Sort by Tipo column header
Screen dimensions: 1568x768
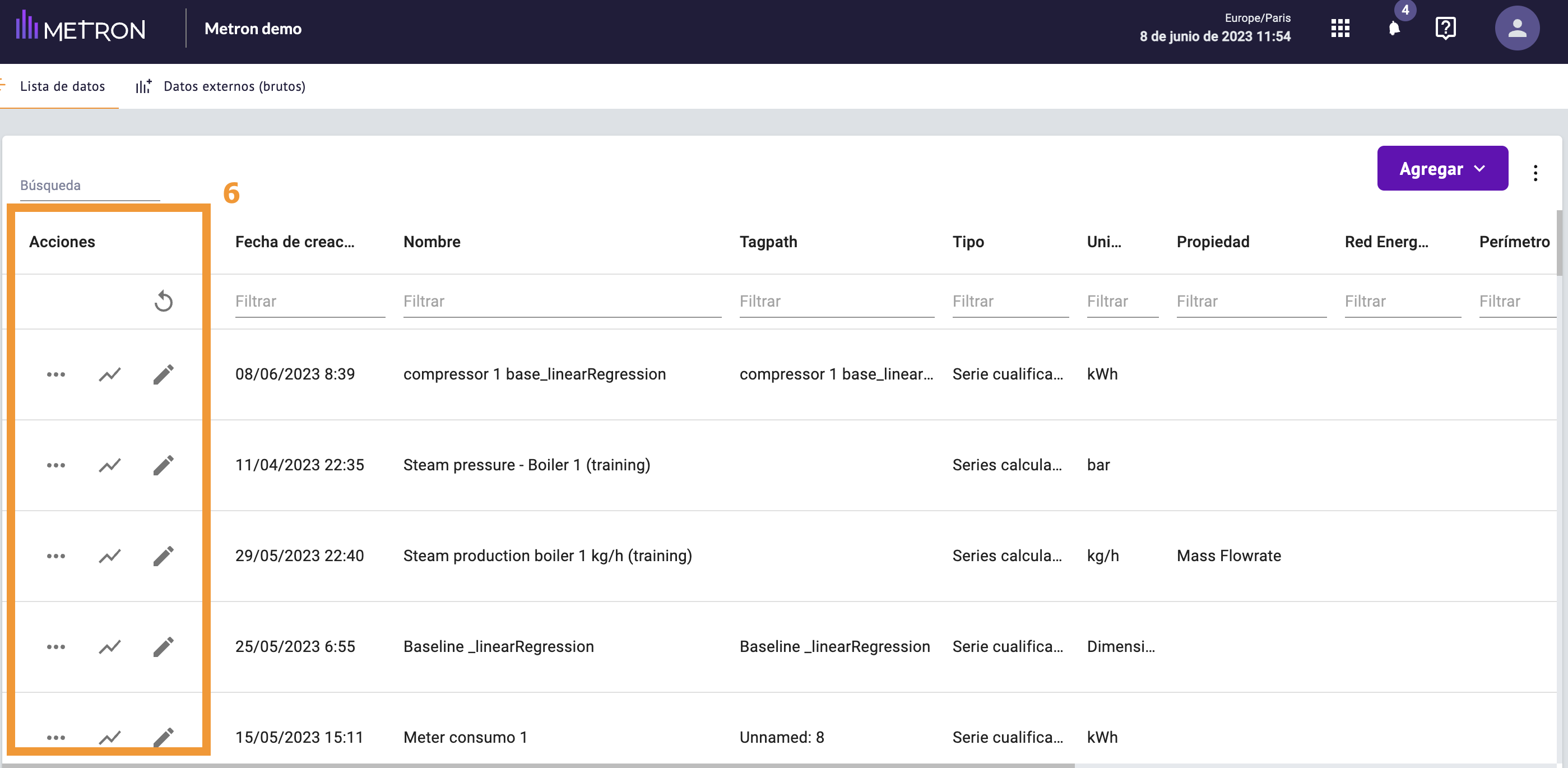(968, 242)
